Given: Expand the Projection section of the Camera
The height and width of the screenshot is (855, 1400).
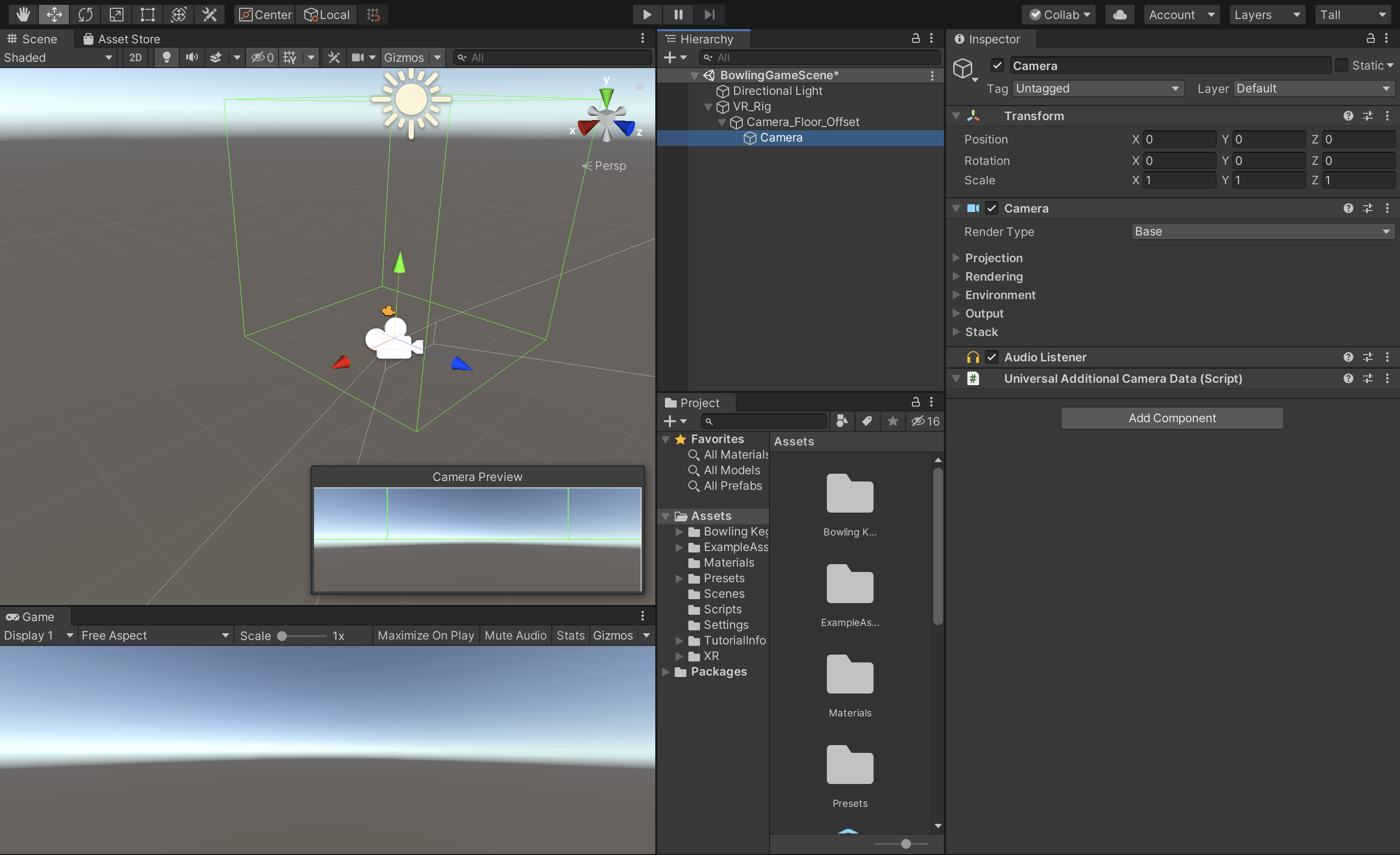Looking at the screenshot, I should (956, 258).
